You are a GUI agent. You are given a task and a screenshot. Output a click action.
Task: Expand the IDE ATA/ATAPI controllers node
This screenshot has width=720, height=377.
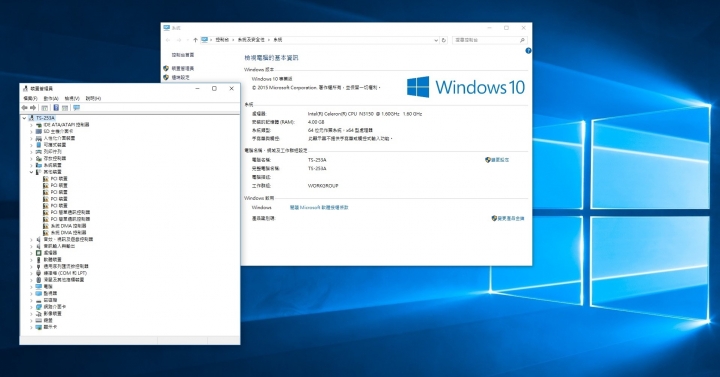point(31,125)
